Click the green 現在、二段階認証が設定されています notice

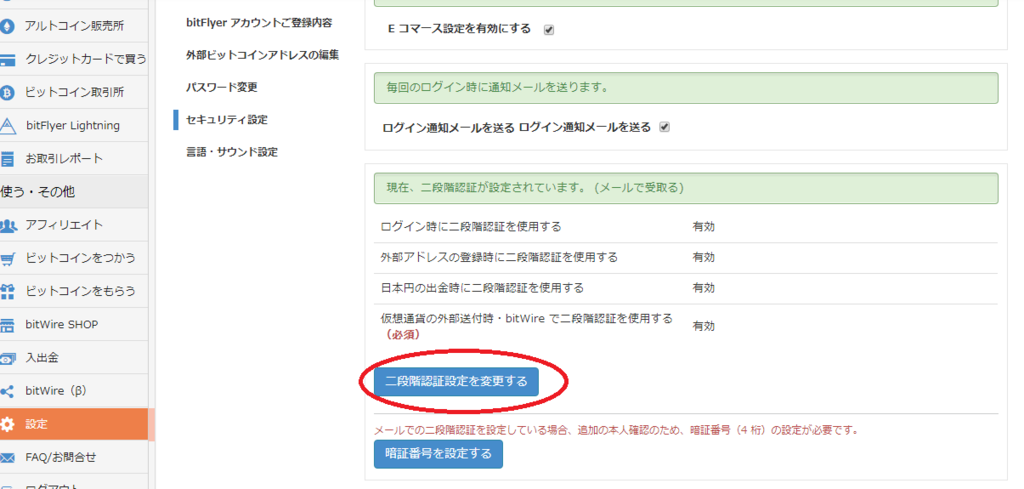(x=686, y=188)
